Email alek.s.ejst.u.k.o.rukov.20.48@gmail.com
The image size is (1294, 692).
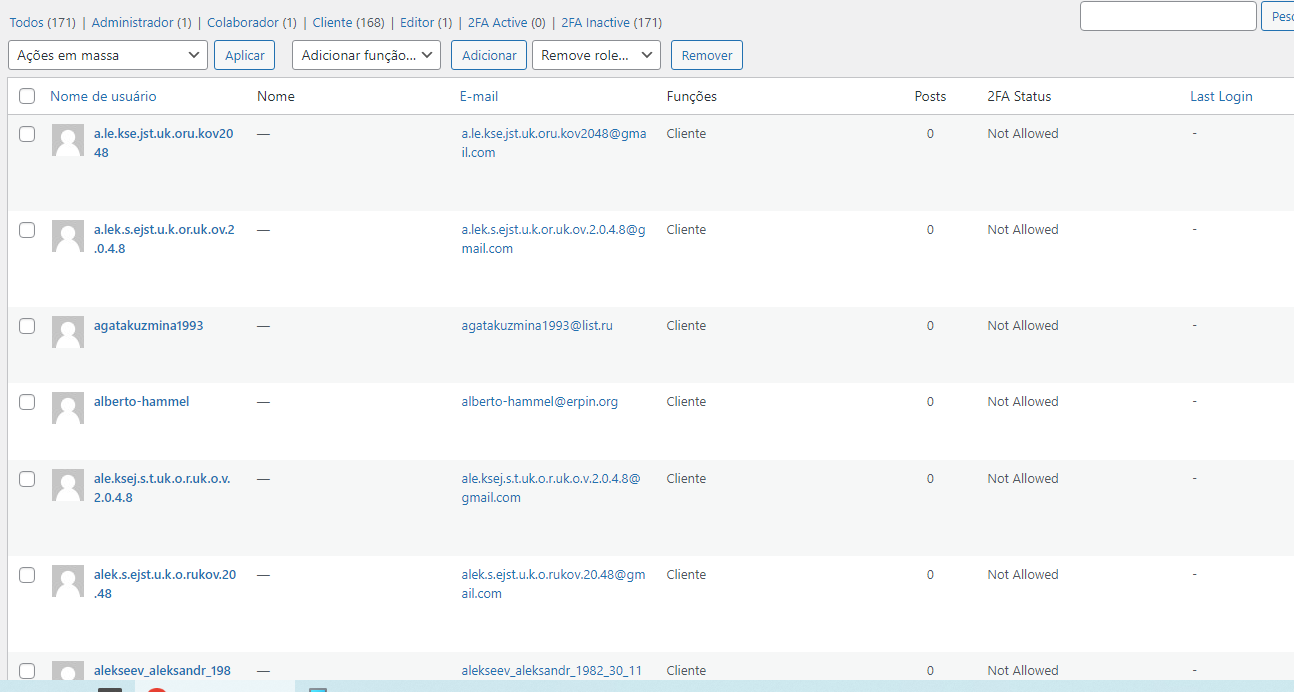point(553,584)
